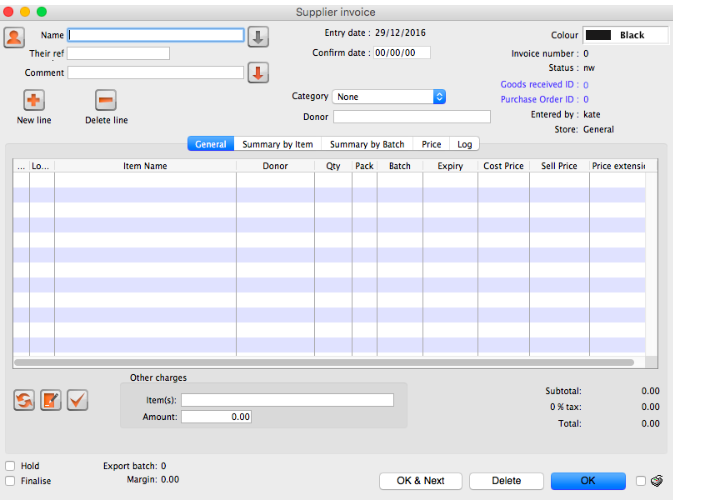Switch to Summary by Item tab
Viewport: 709px width, 500px height.
point(277,145)
